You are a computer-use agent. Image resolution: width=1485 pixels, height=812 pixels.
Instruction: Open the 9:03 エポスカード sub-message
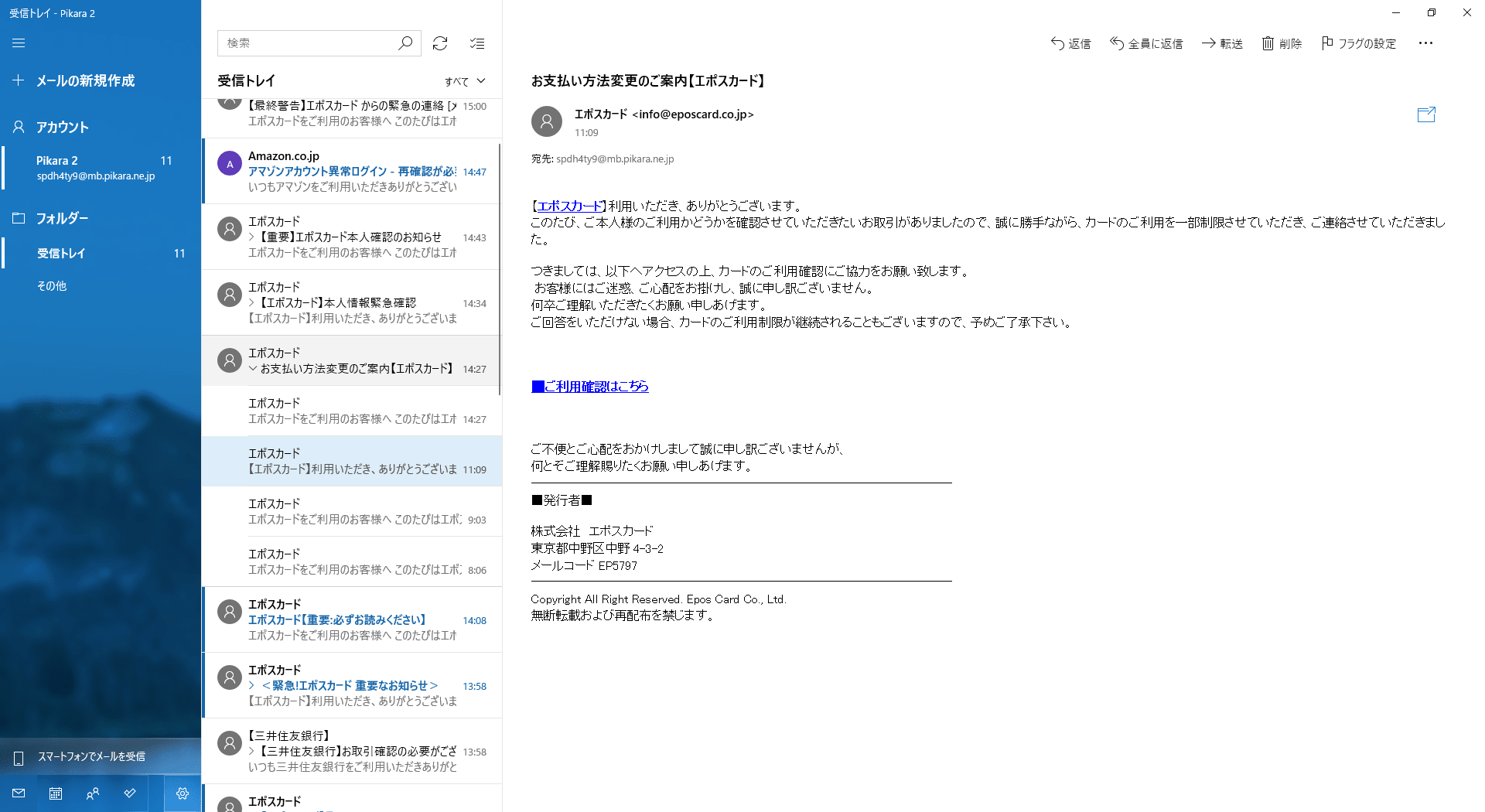coord(352,512)
